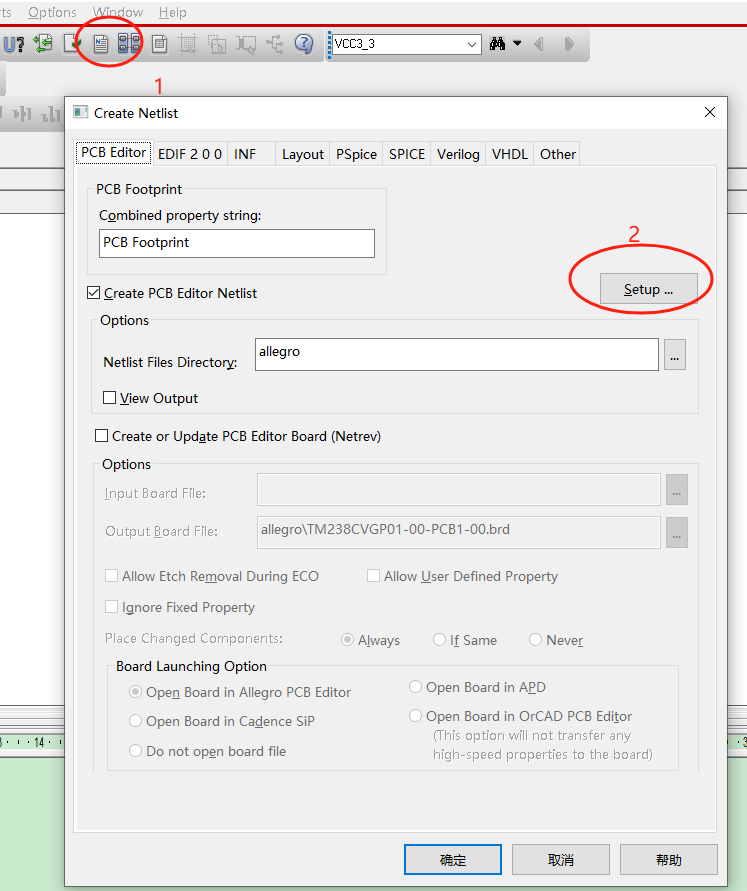Enable the View Output checkbox

110,398
